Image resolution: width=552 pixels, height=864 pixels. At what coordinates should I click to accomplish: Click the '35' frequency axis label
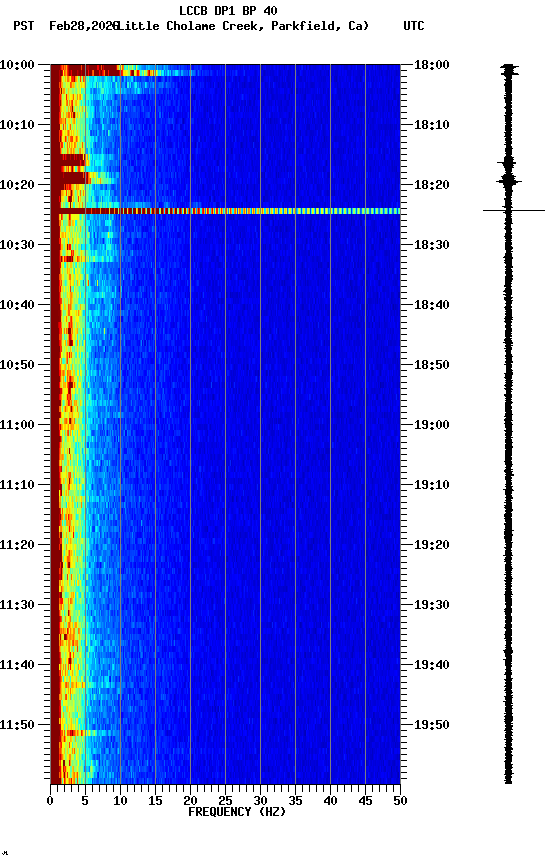pyautogui.click(x=295, y=801)
